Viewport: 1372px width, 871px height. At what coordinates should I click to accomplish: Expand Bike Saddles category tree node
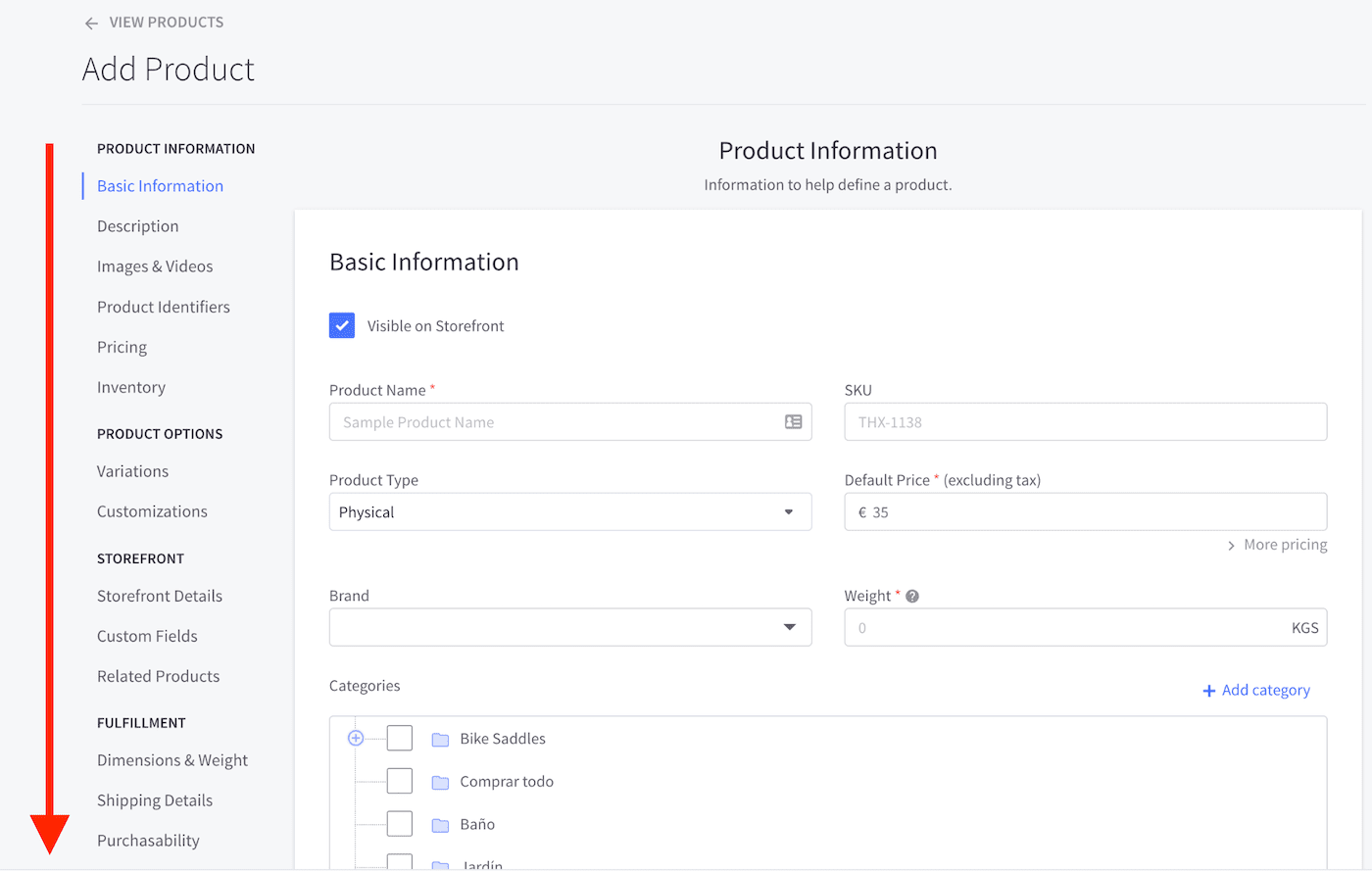pos(356,738)
